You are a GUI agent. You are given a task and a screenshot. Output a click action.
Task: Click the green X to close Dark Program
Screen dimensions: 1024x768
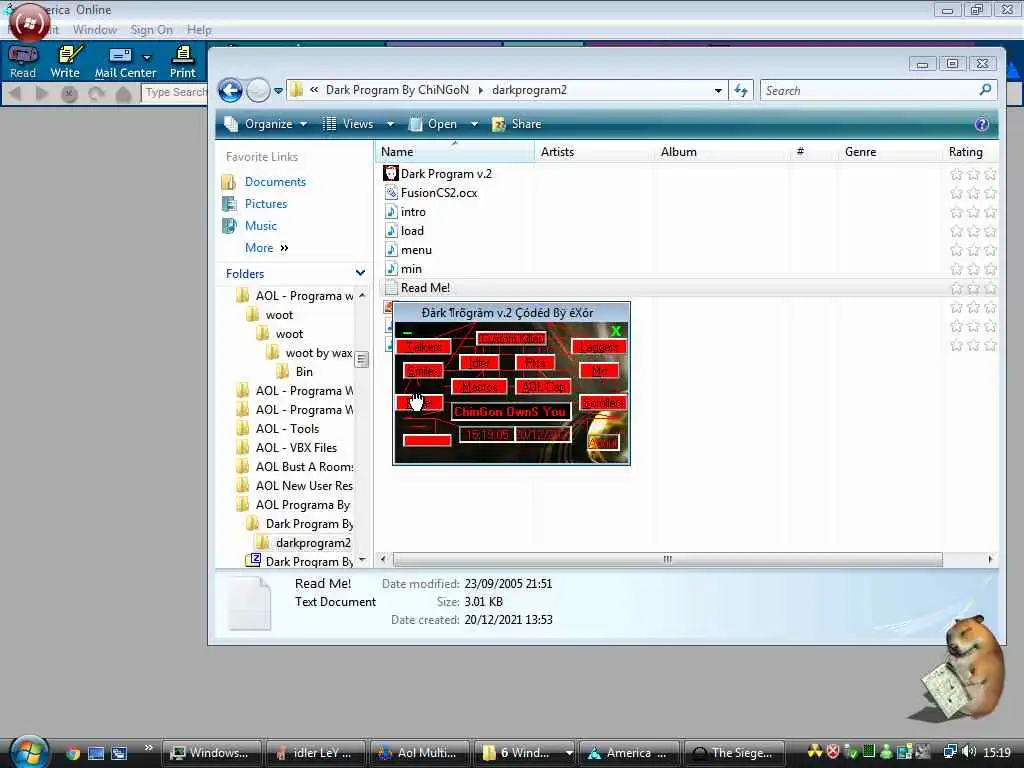pos(616,331)
